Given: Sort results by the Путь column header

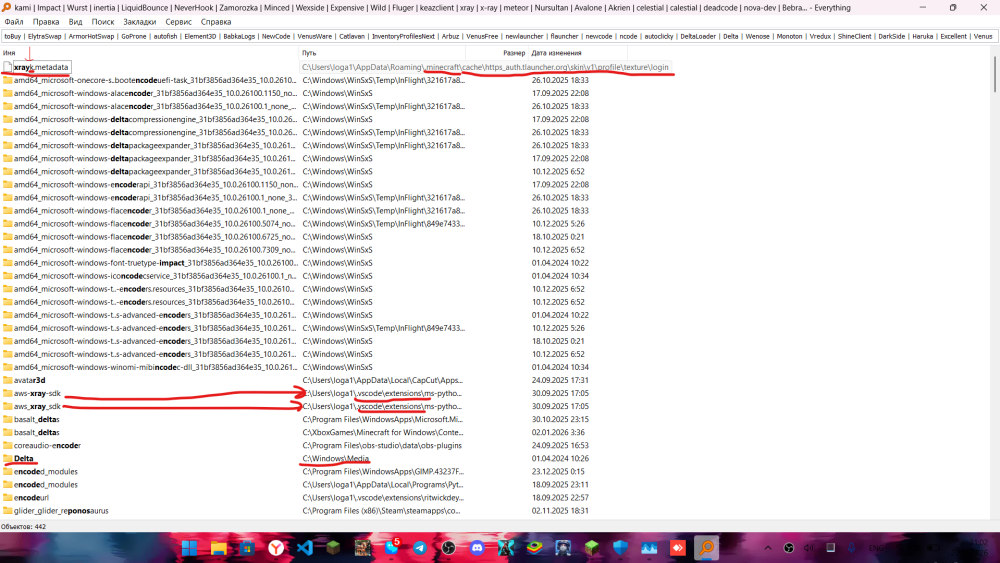Looking at the screenshot, I should [x=381, y=53].
